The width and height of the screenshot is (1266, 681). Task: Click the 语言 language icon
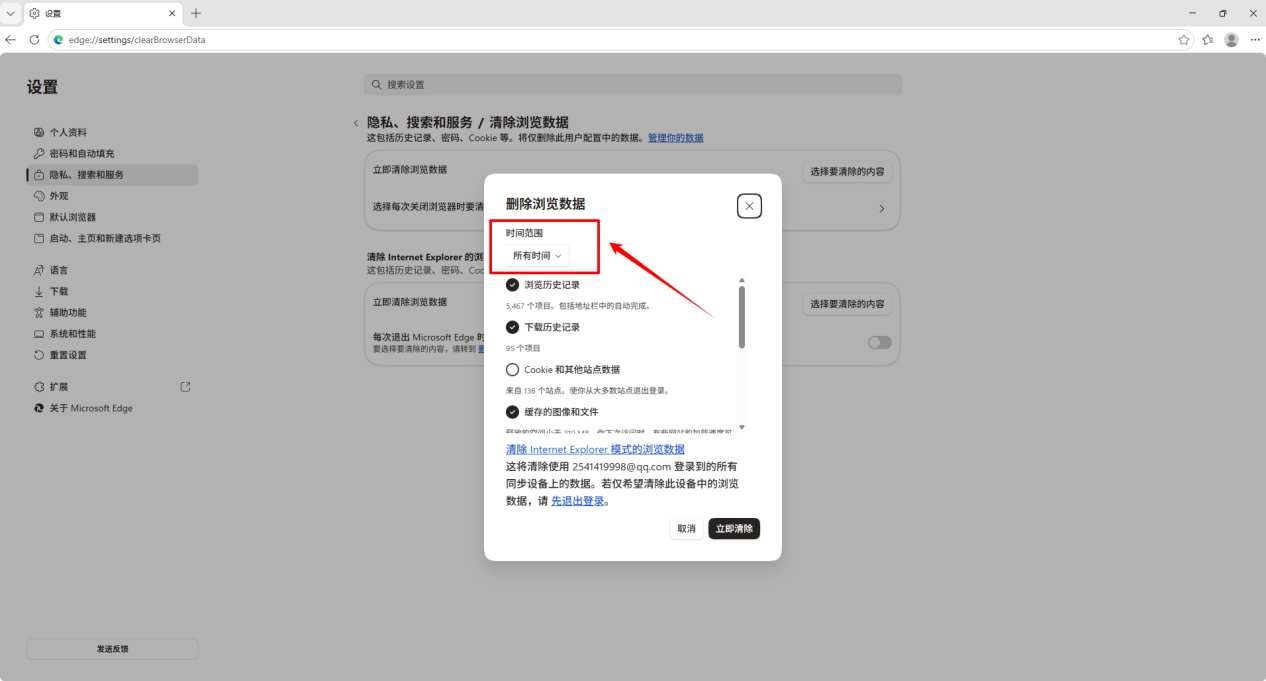coord(39,270)
